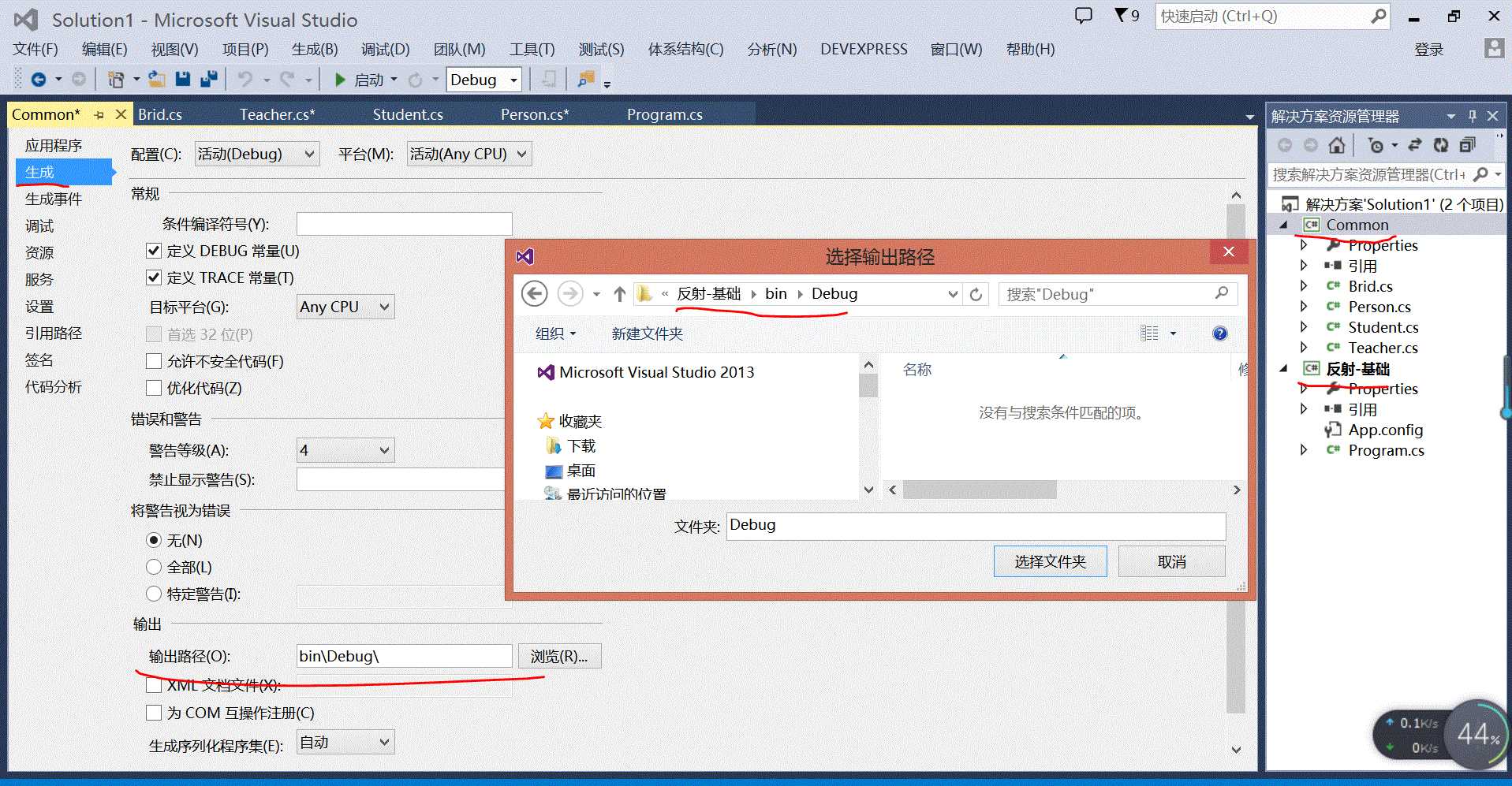Click the App.config file icon
Image resolution: width=1512 pixels, height=786 pixels.
point(1333,430)
